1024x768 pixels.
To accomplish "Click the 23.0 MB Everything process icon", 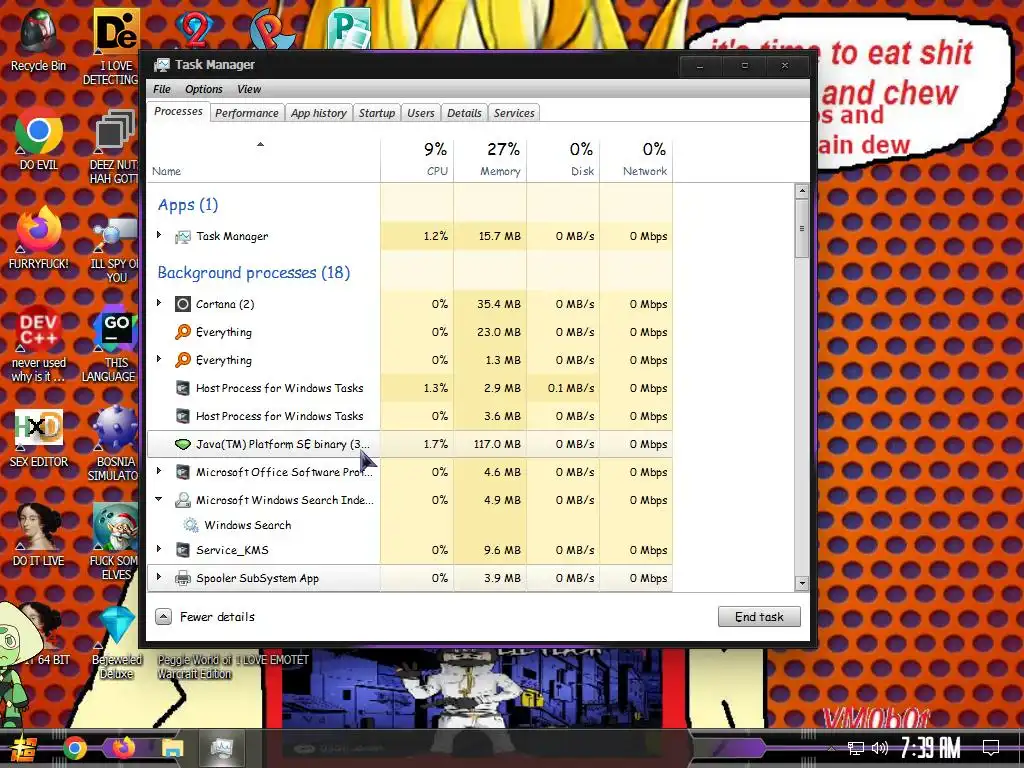I will [x=183, y=332].
